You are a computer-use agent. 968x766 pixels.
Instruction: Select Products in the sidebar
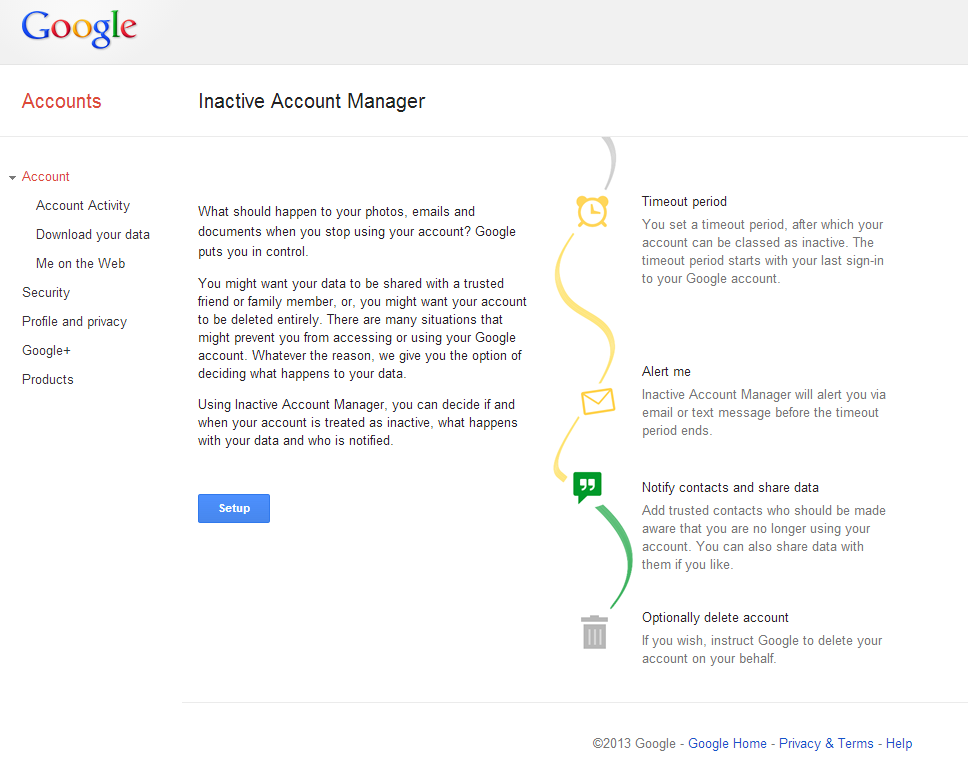click(48, 380)
